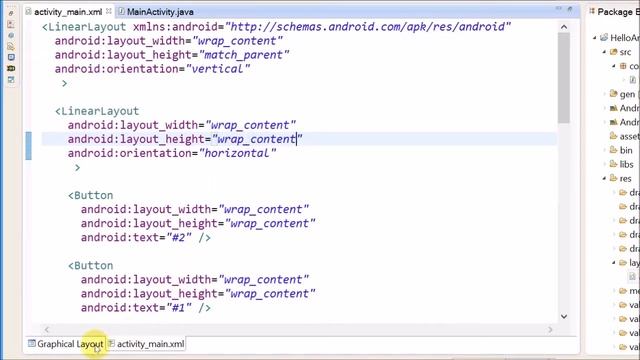Select the Java file under the src package
This screenshot has width=640, height=360.
(x=633, y=80)
